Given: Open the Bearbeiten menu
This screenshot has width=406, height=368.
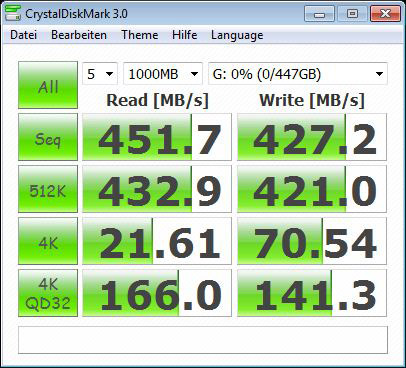Looking at the screenshot, I should (79, 35).
